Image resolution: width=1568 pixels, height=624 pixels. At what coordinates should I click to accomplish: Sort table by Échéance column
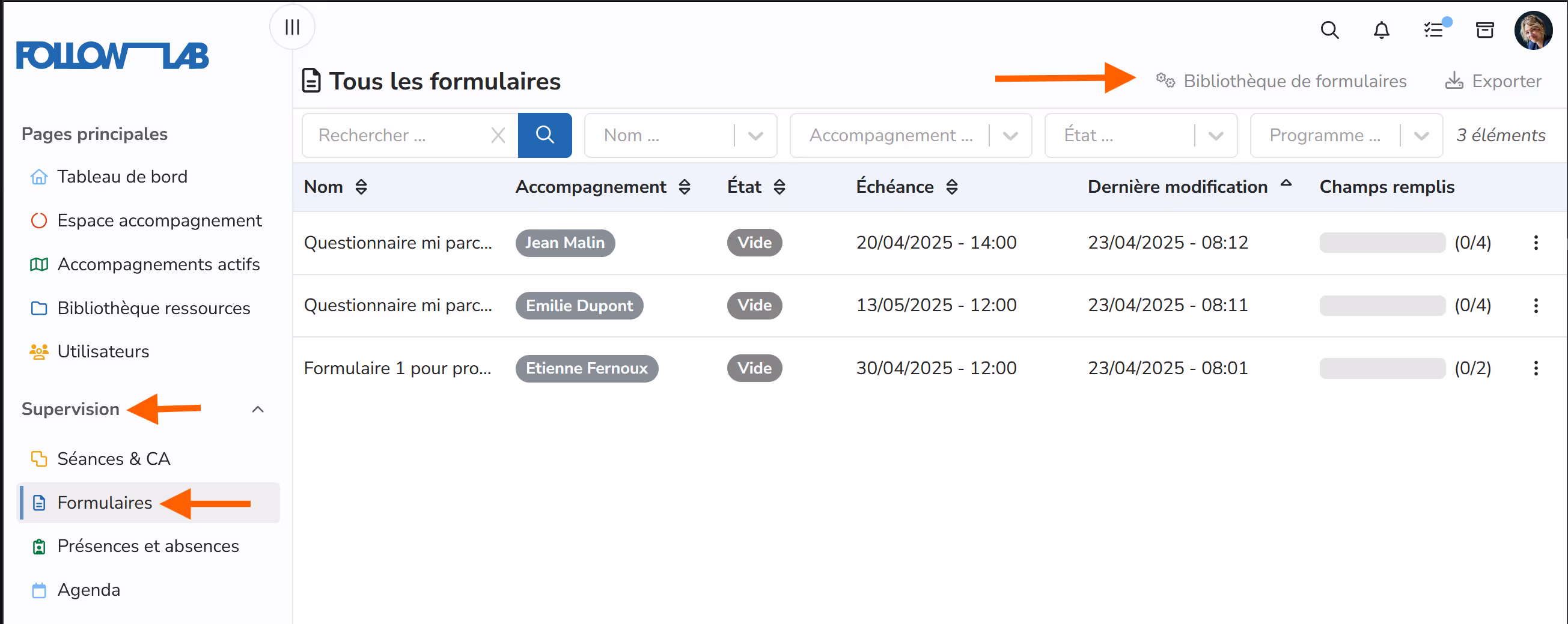[951, 187]
